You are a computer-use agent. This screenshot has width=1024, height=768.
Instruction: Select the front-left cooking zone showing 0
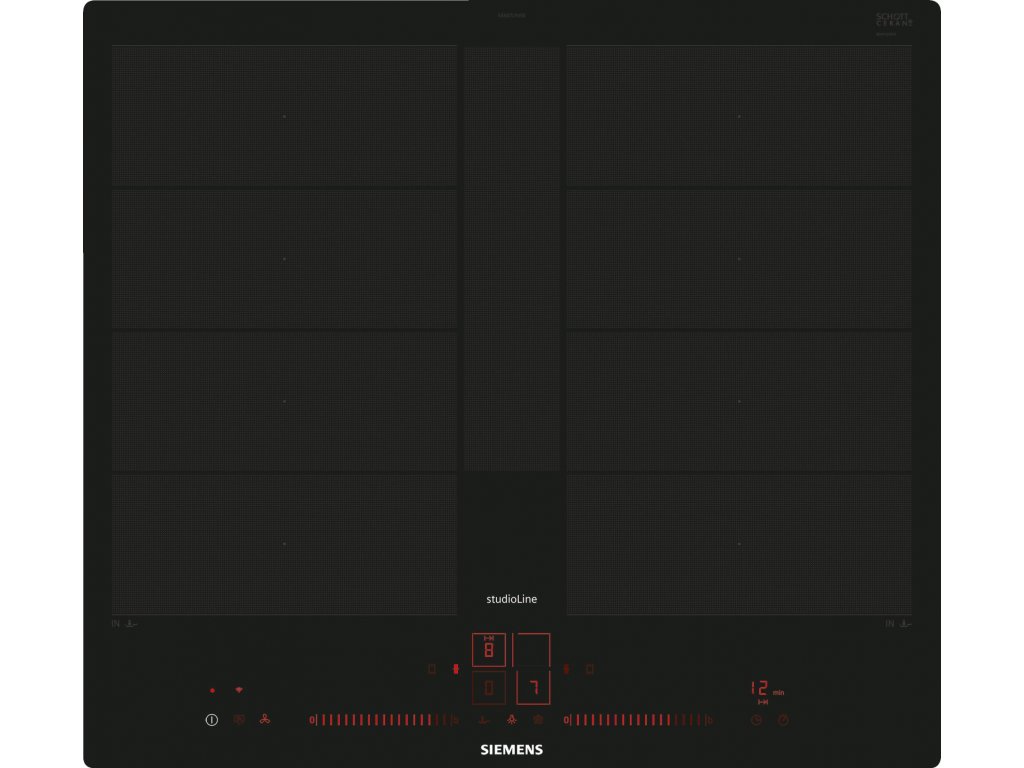[x=488, y=687]
